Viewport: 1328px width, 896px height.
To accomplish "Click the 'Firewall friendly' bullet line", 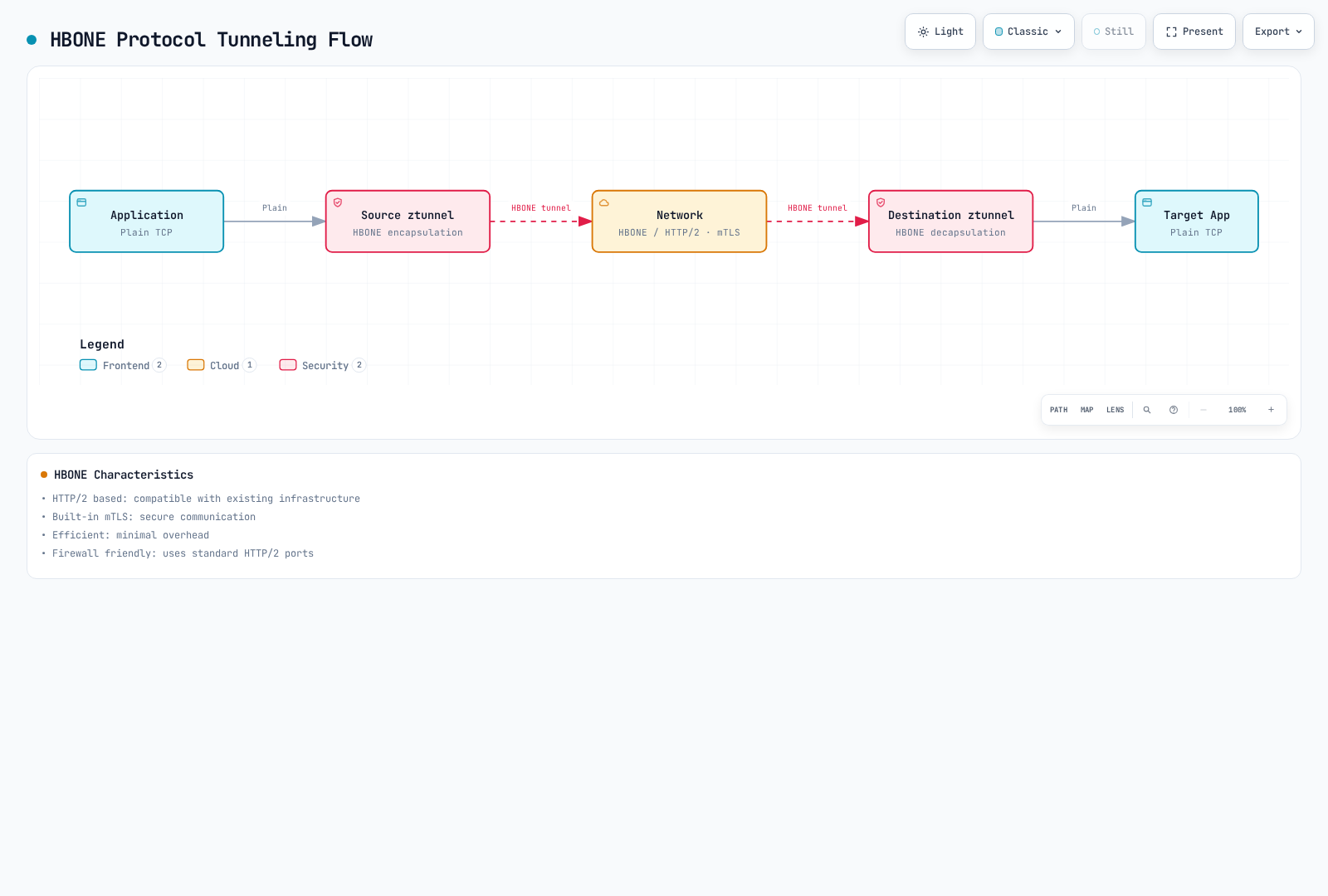I will tap(183, 553).
